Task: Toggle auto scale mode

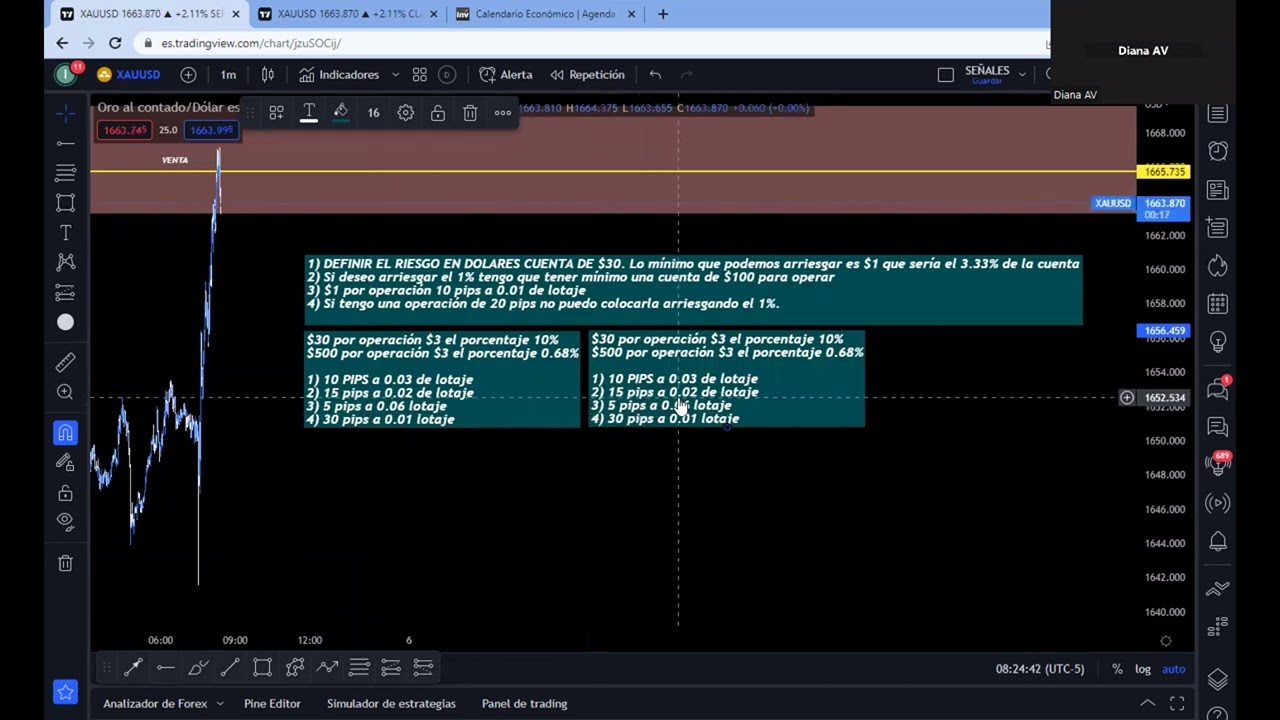Action: point(1173,669)
